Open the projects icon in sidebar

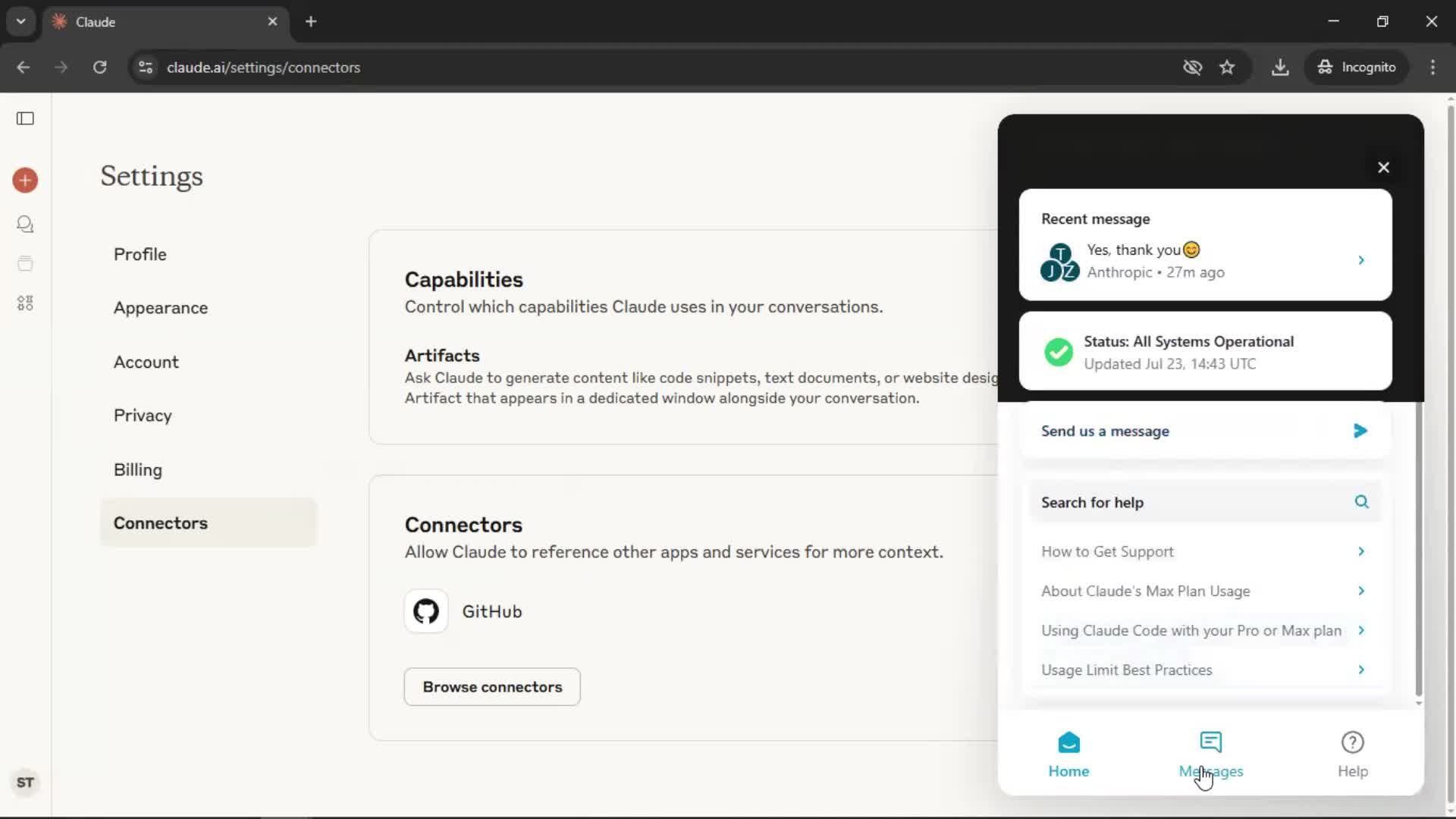(x=25, y=264)
